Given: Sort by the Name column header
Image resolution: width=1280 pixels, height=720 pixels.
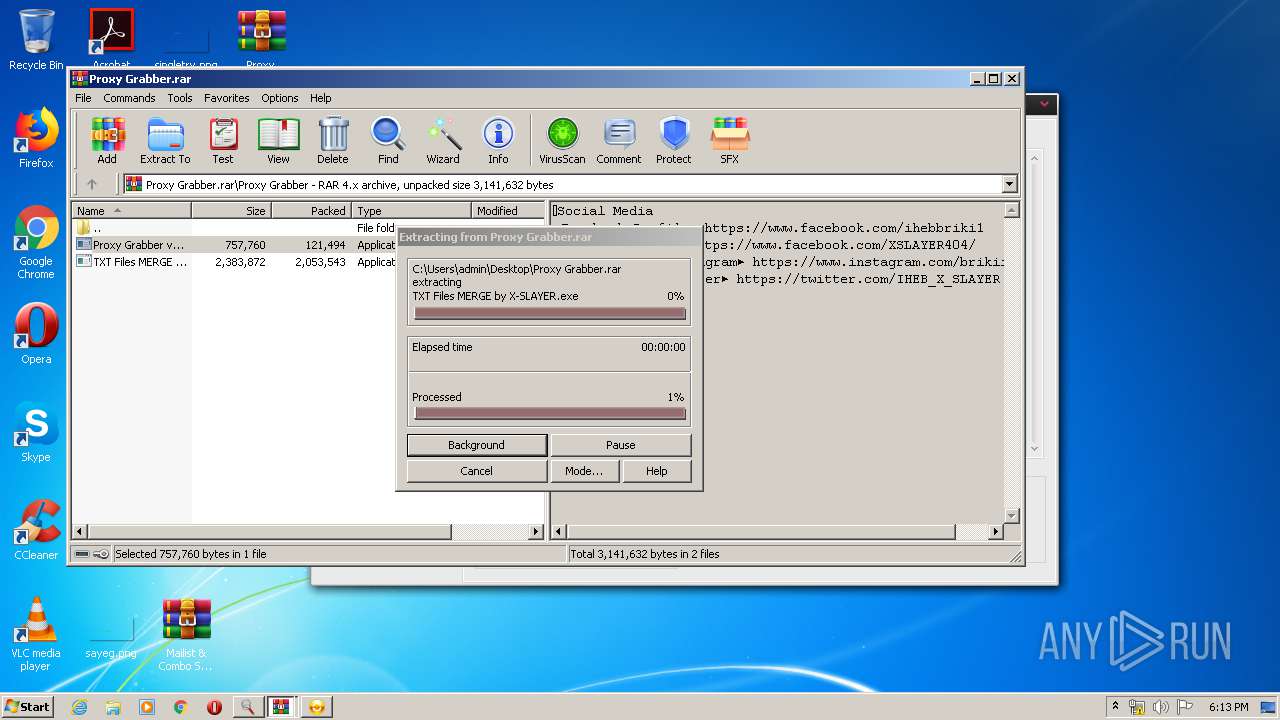Looking at the screenshot, I should [131, 211].
